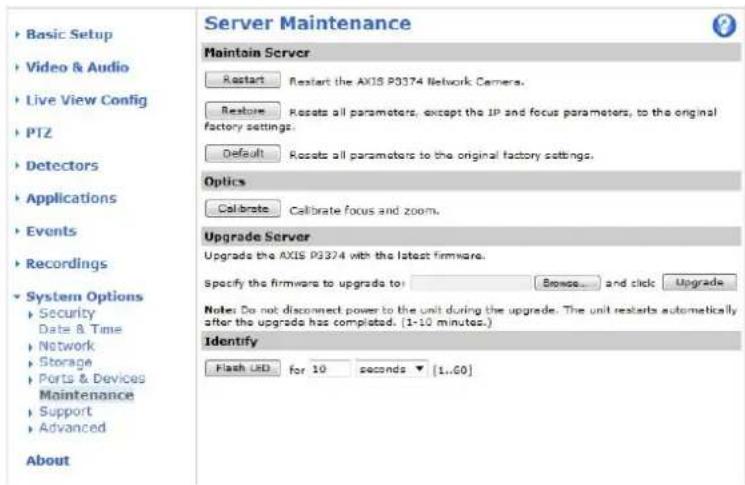Open Date & Time settings

point(80,329)
